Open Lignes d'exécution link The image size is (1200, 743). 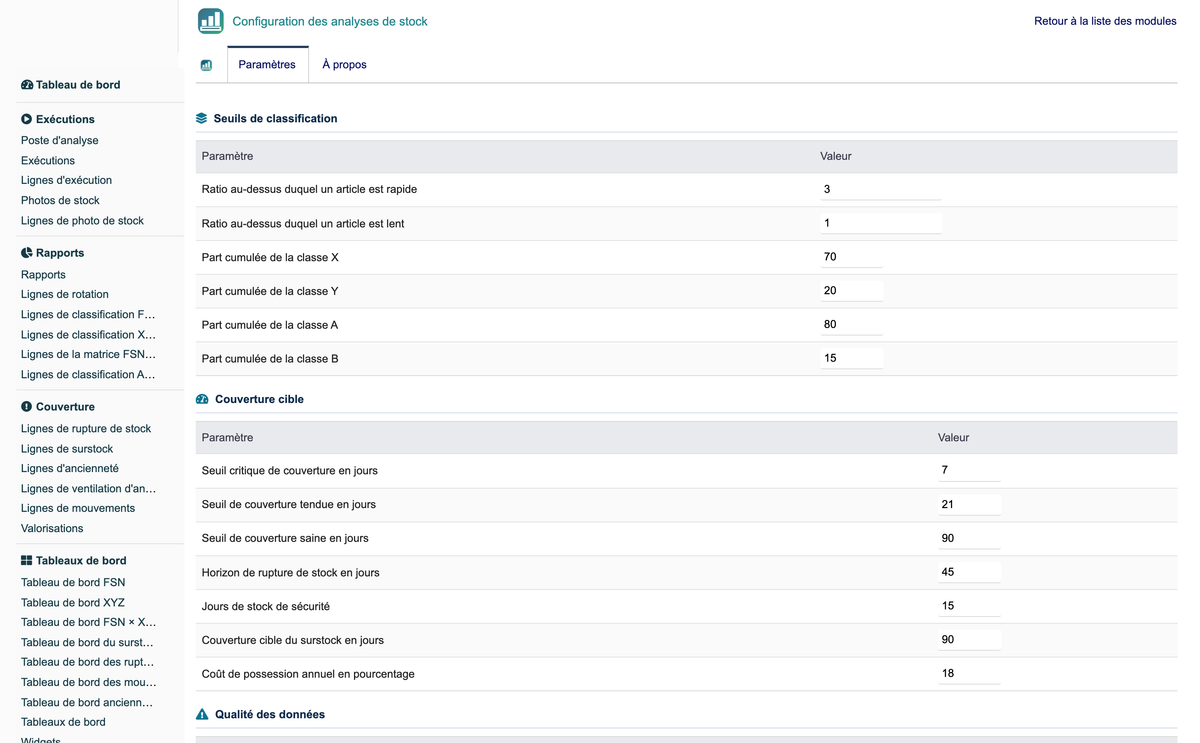click(x=66, y=181)
